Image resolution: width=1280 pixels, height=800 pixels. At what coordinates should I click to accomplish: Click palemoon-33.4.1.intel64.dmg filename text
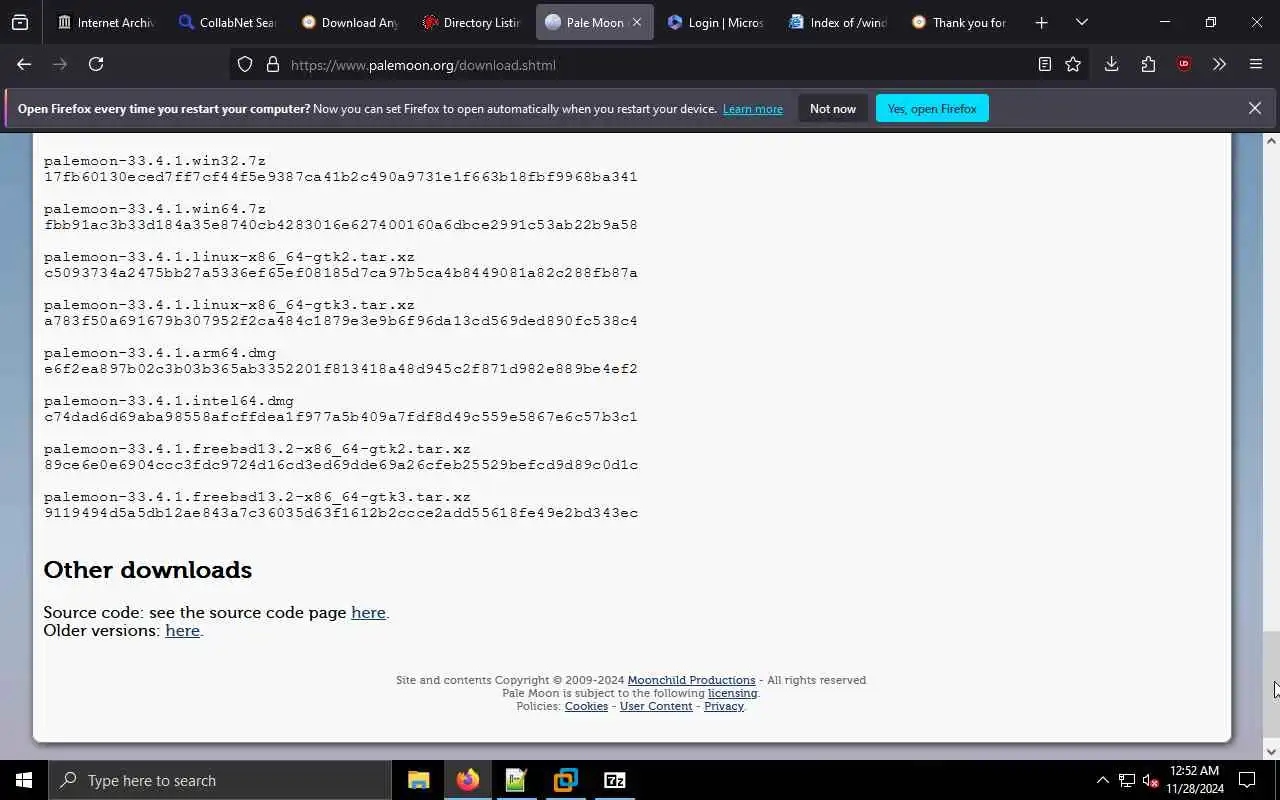point(169,401)
